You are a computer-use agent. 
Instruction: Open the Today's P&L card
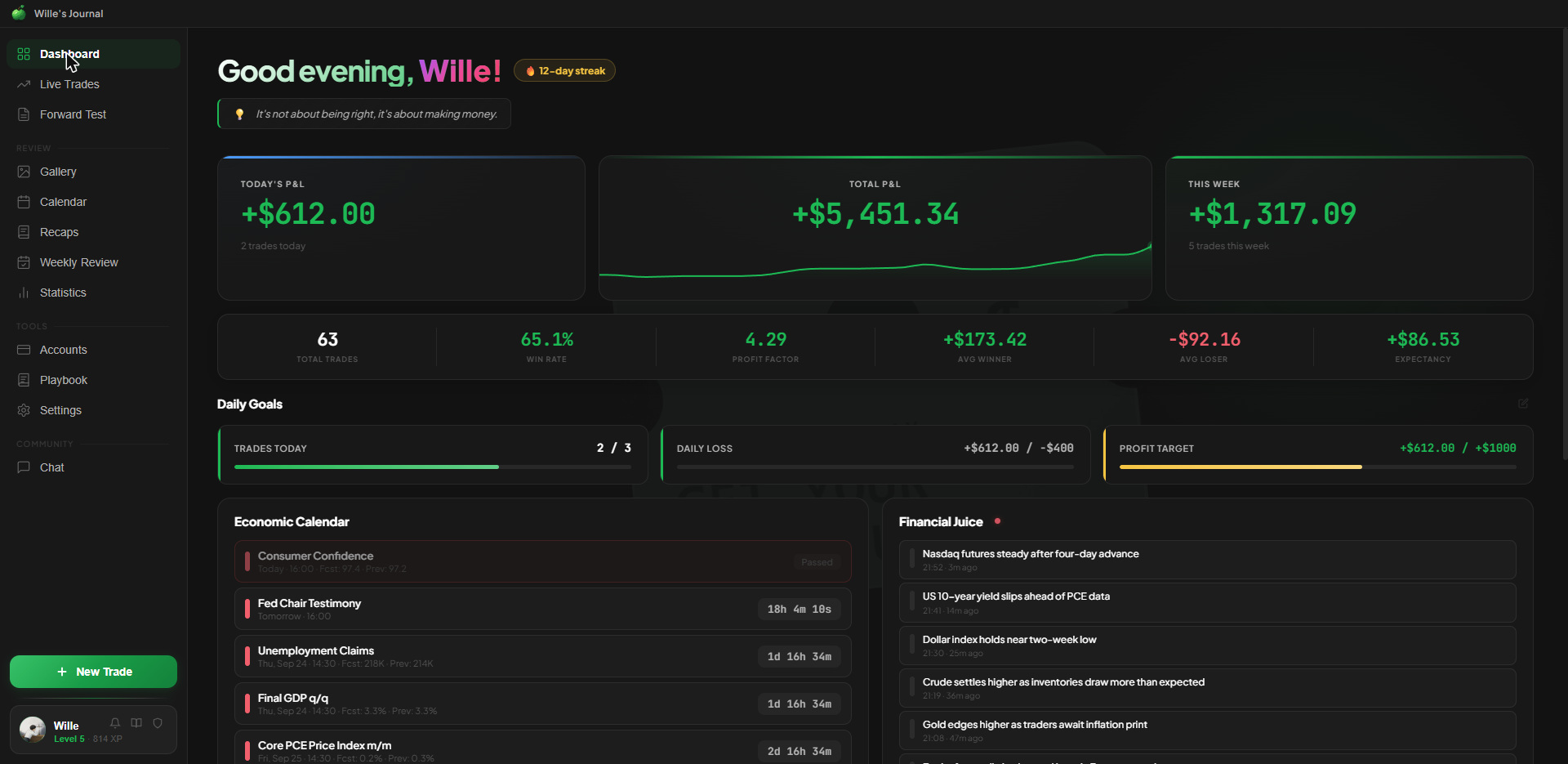click(x=401, y=228)
